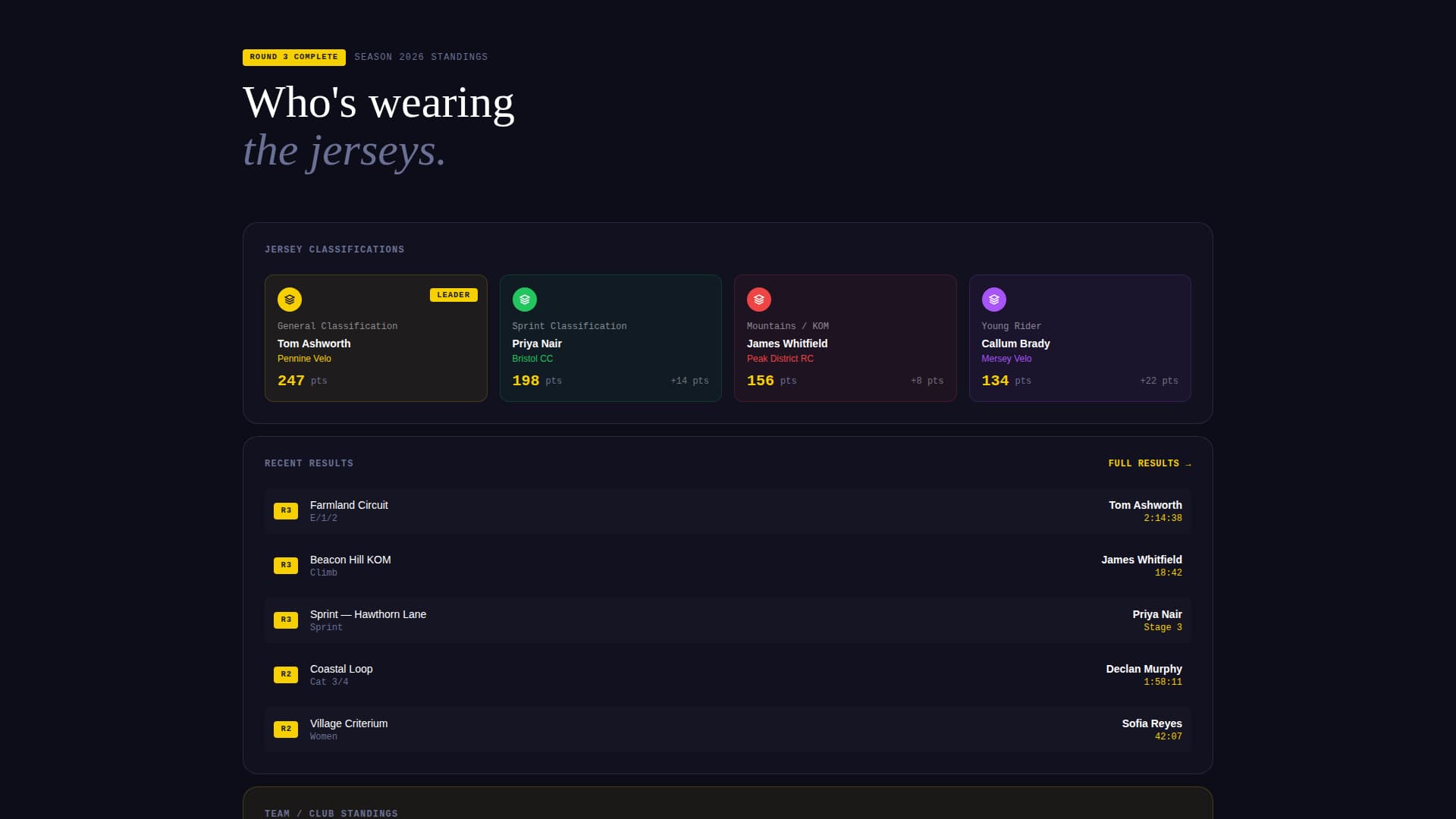Image resolution: width=1456 pixels, height=819 pixels.
Task: Click the yellow General Classification jersey icon
Action: tap(290, 300)
